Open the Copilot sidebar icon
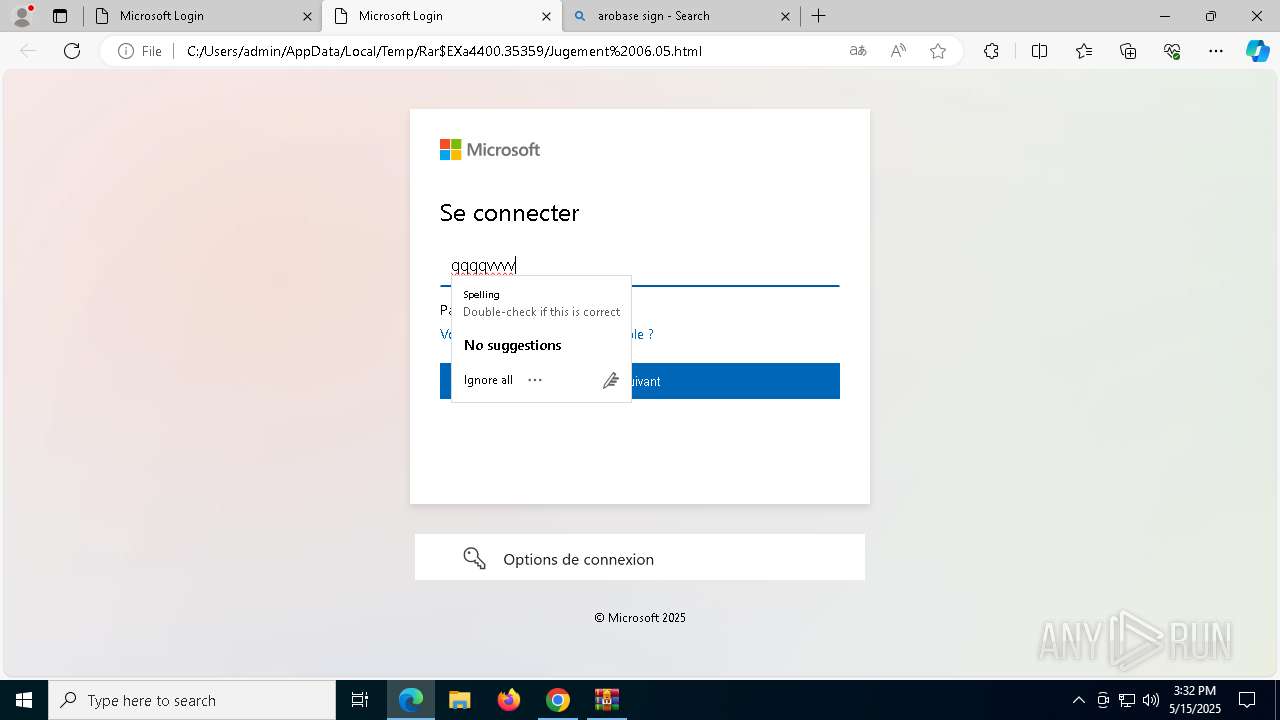The image size is (1280, 720). (x=1257, y=51)
